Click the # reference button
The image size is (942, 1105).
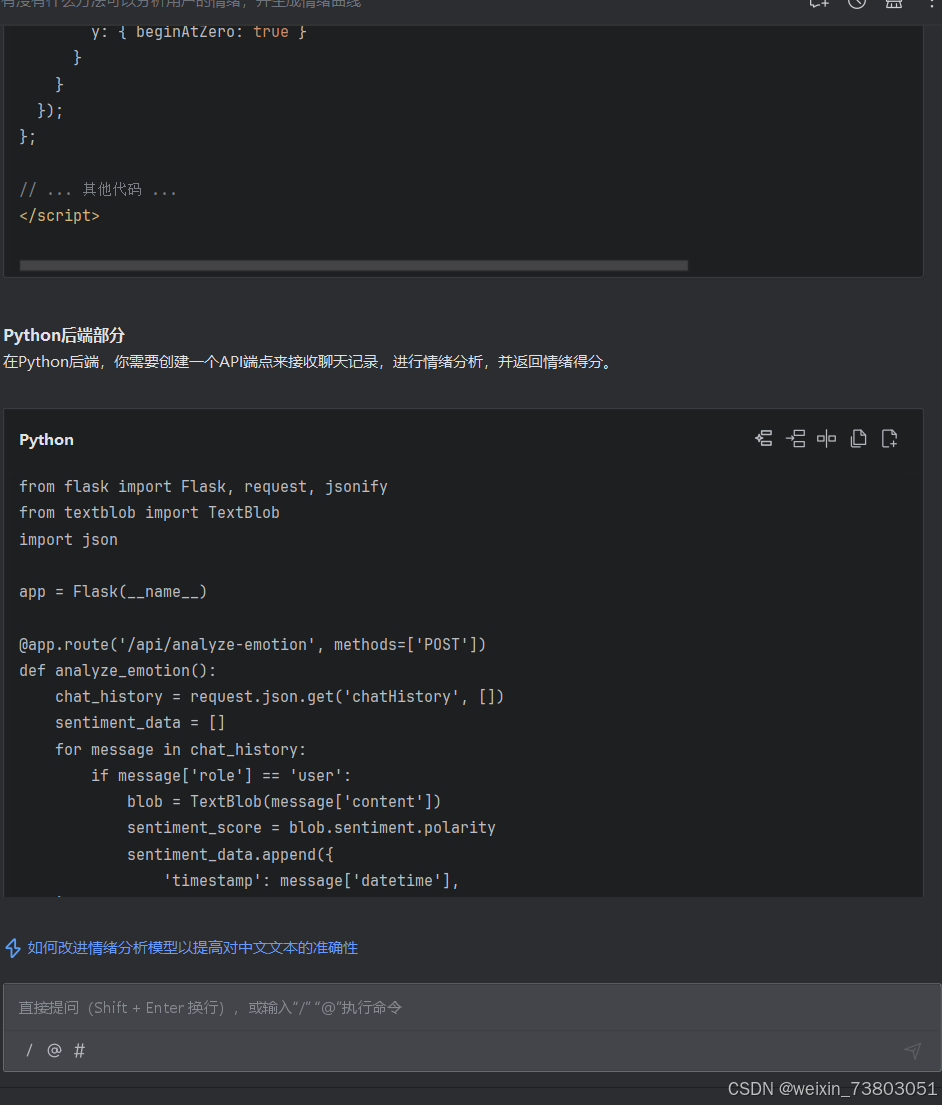(80, 1051)
